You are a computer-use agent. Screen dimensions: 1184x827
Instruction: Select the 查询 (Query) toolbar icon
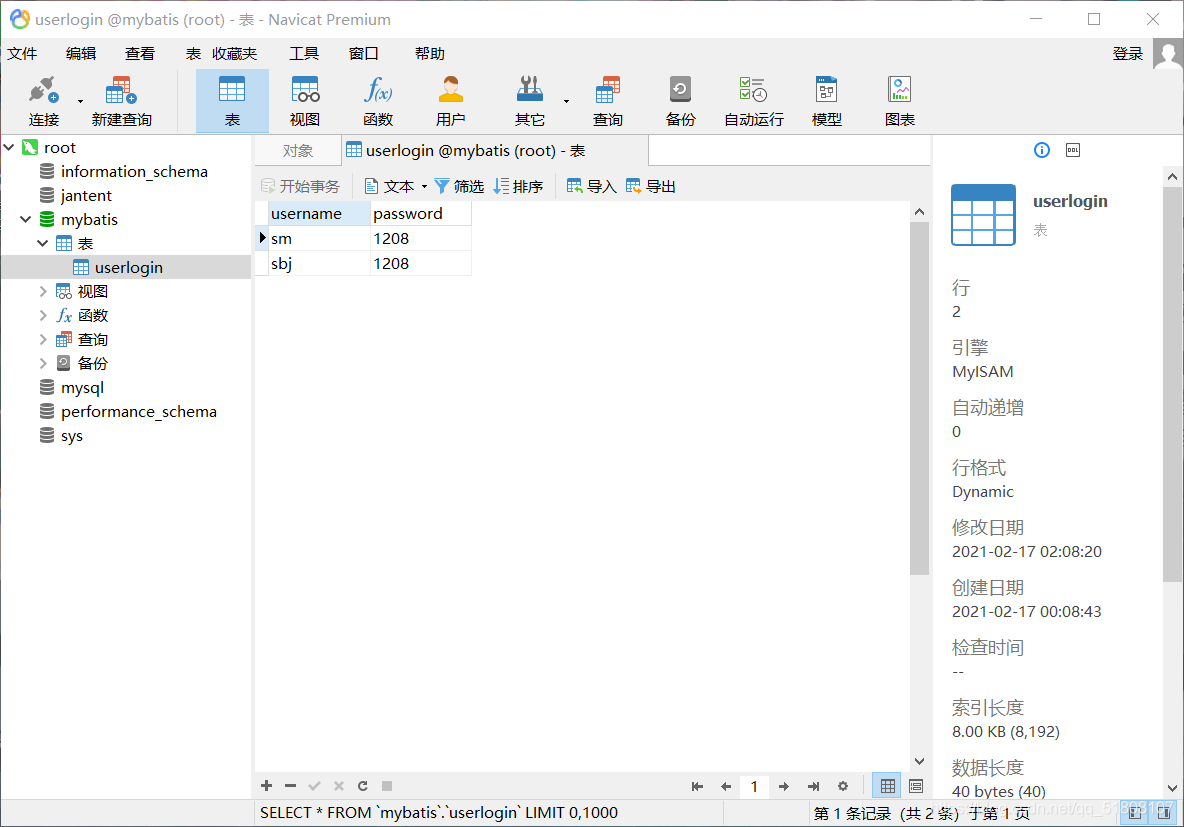tap(607, 100)
